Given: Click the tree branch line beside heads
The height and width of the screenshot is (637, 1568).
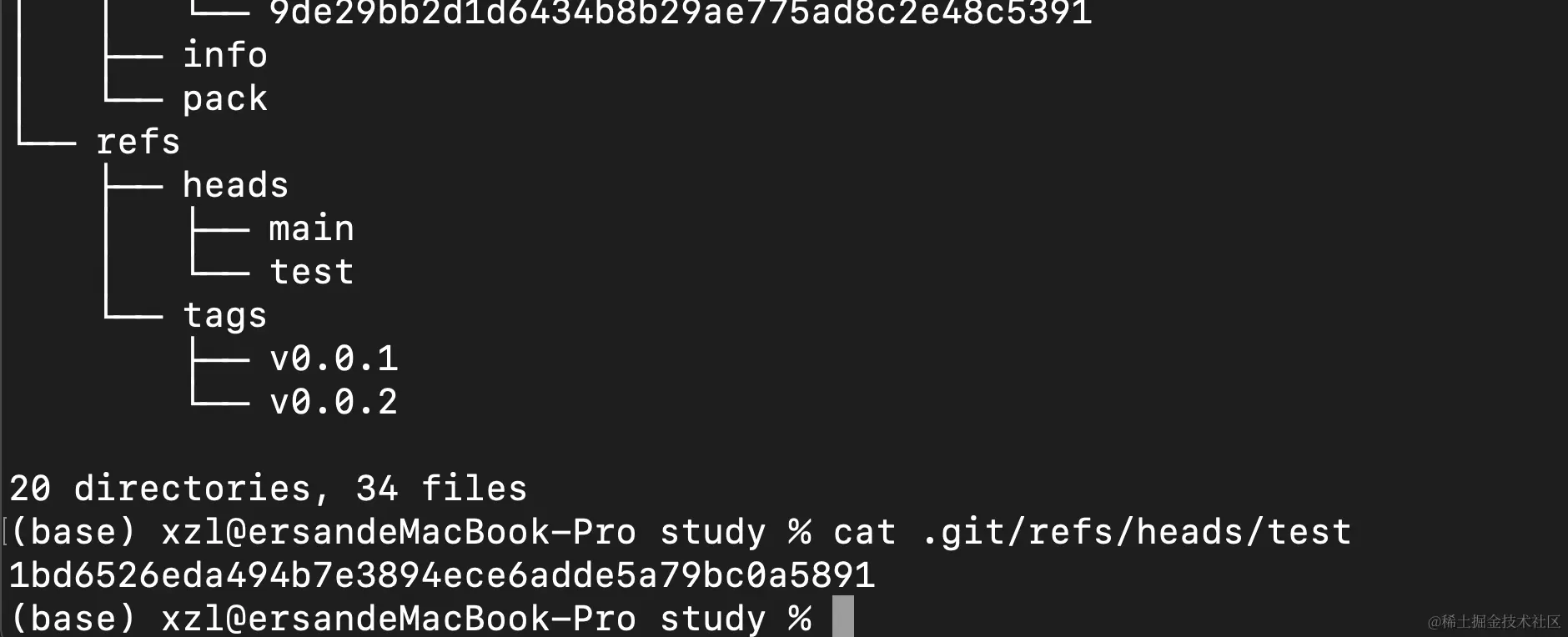Looking at the screenshot, I should 133,185.
